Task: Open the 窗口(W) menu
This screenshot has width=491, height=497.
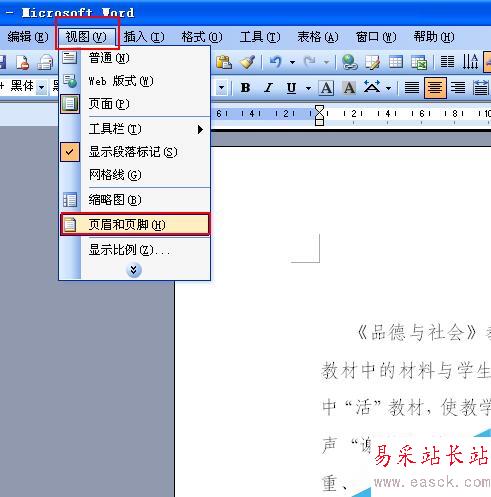Action: pos(376,37)
